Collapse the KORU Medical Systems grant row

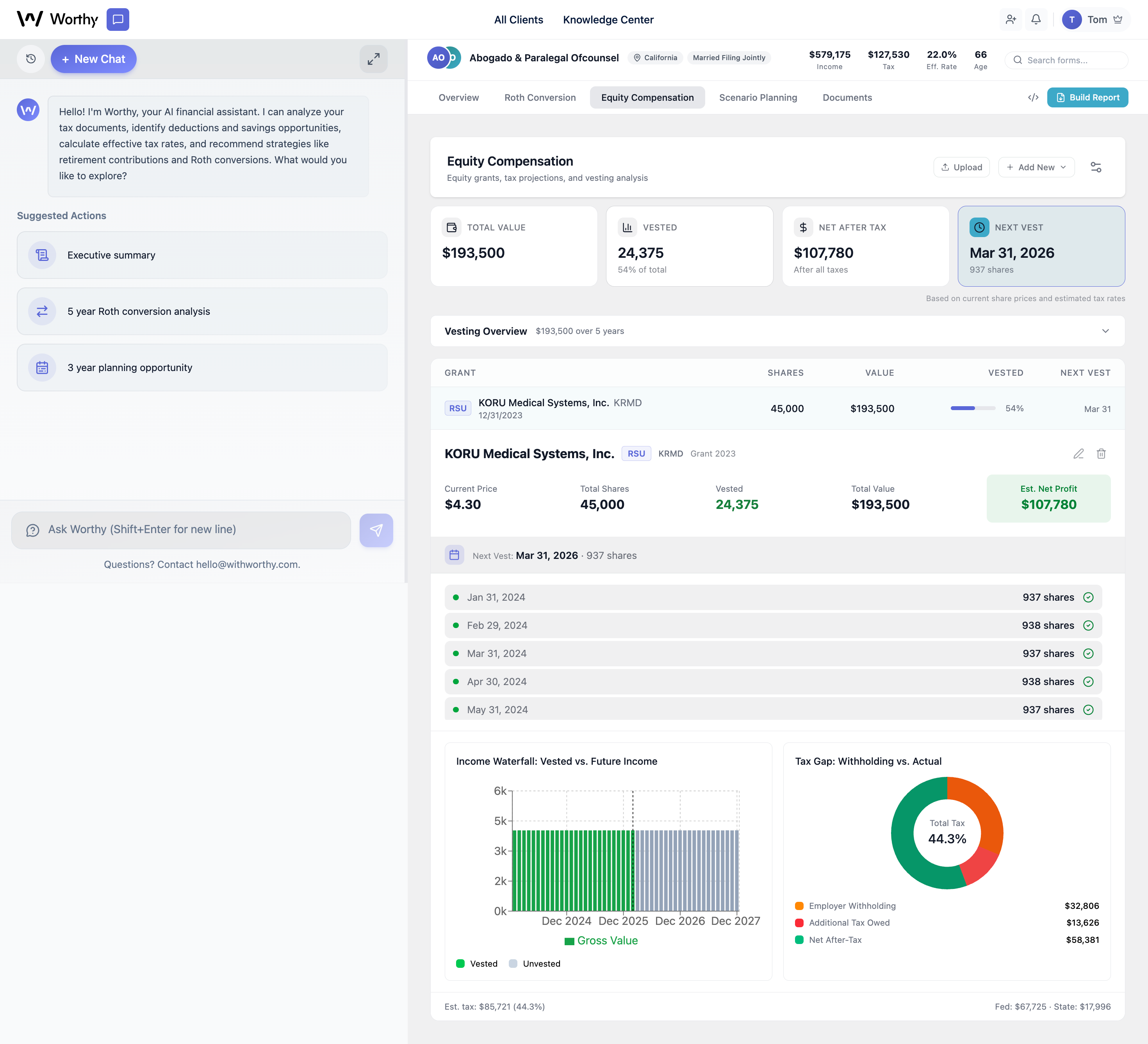pyautogui.click(x=777, y=409)
